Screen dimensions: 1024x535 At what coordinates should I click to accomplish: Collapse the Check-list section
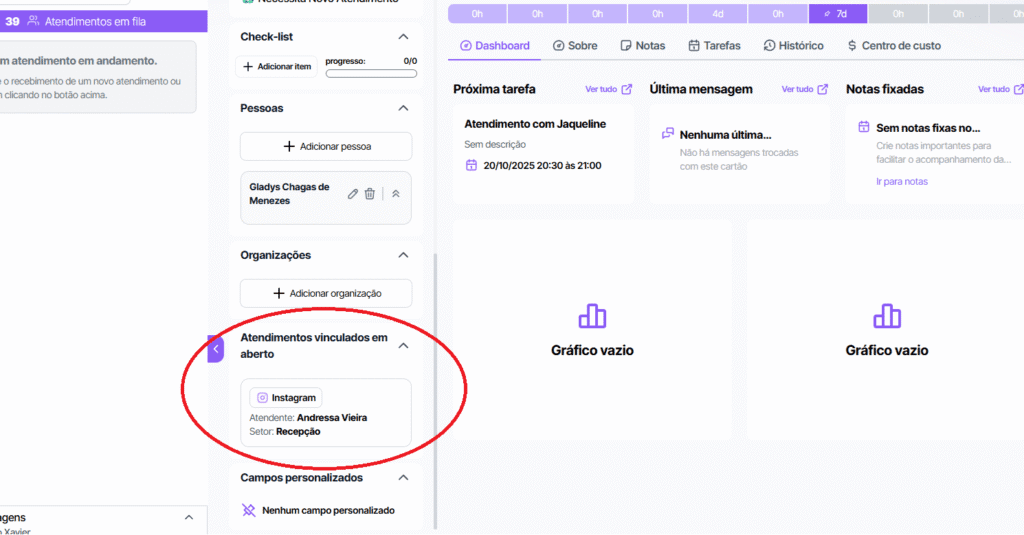[x=403, y=37]
